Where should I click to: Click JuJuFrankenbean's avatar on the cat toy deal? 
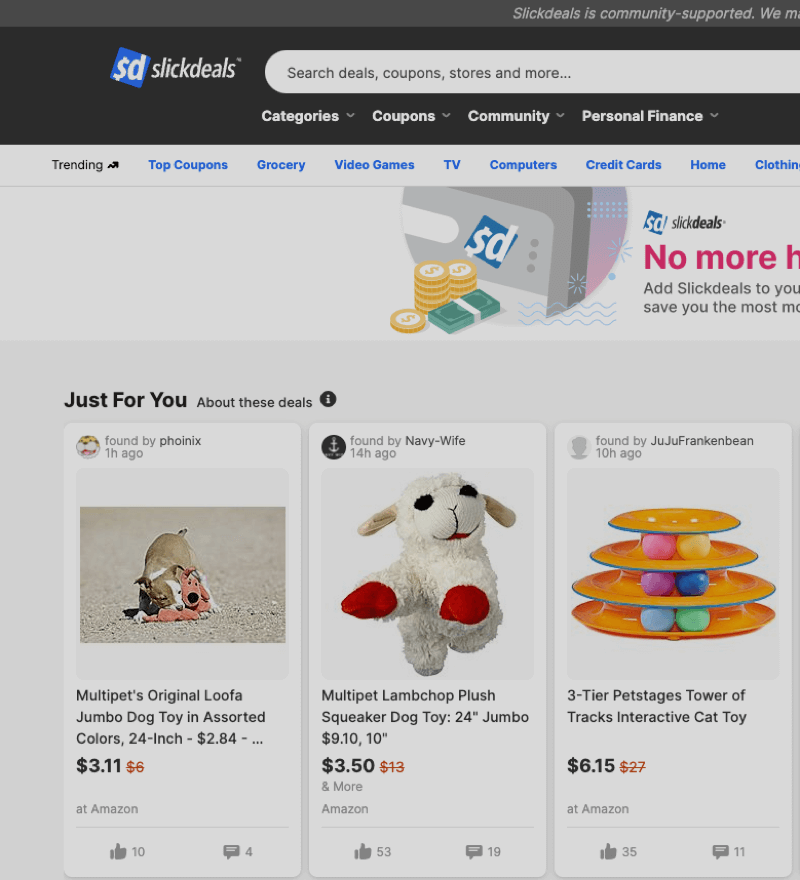point(579,447)
